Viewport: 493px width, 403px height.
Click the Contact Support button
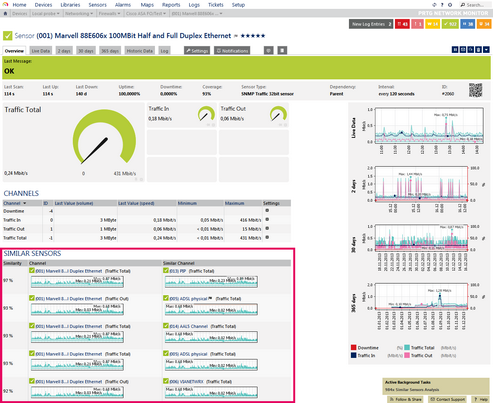click(x=448, y=399)
